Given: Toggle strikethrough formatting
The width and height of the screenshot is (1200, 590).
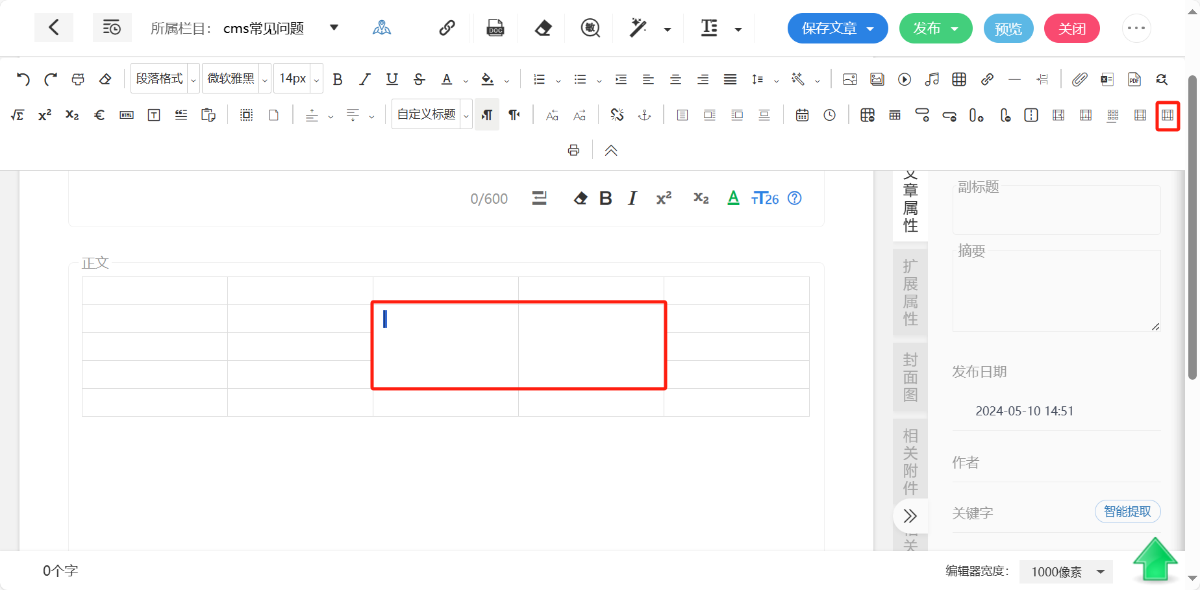Looking at the screenshot, I should tap(419, 79).
